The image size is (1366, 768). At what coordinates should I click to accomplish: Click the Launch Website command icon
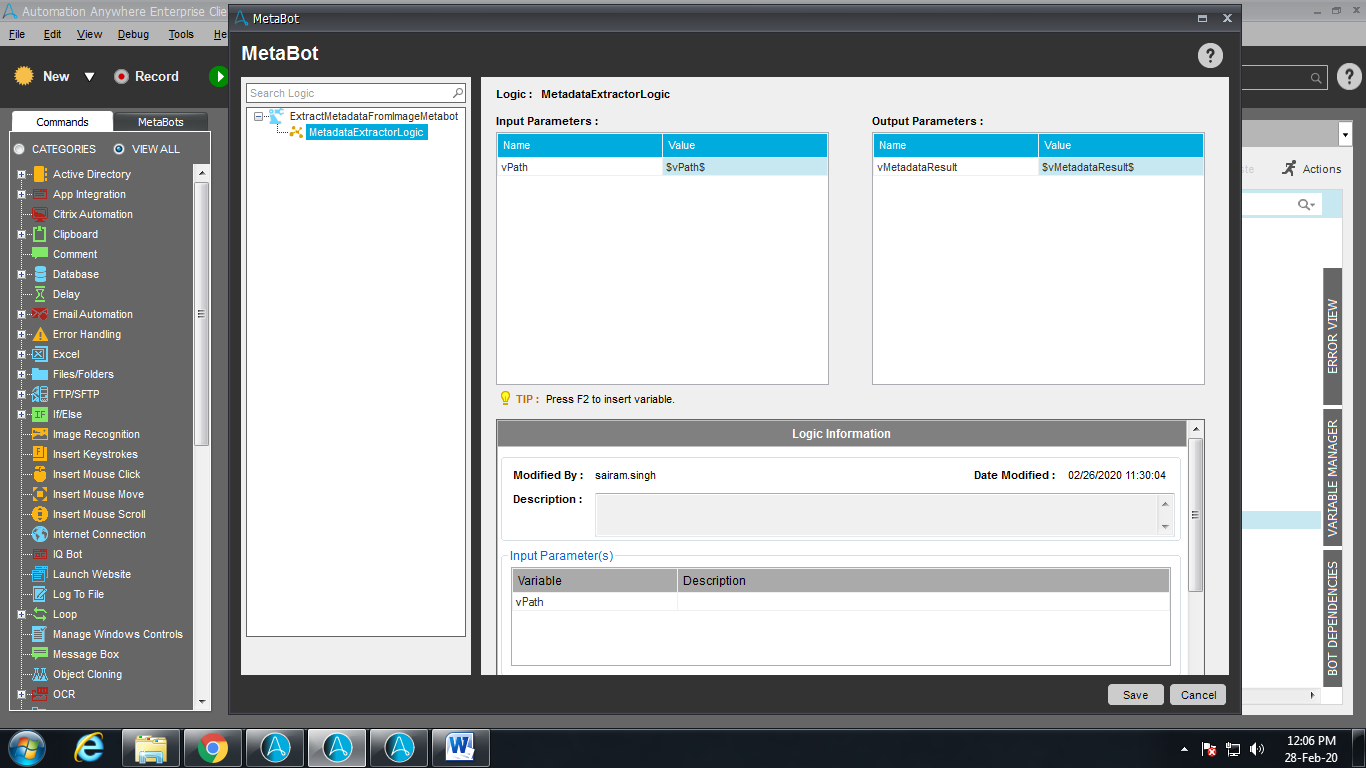pyautogui.click(x=40, y=574)
